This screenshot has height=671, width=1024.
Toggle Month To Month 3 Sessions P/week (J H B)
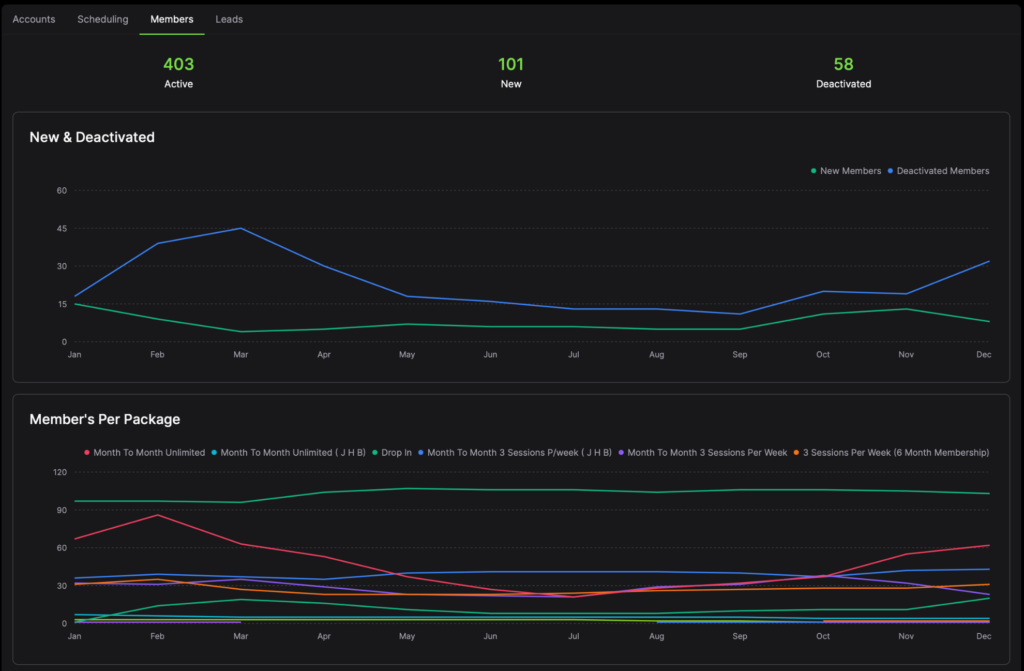pos(519,453)
